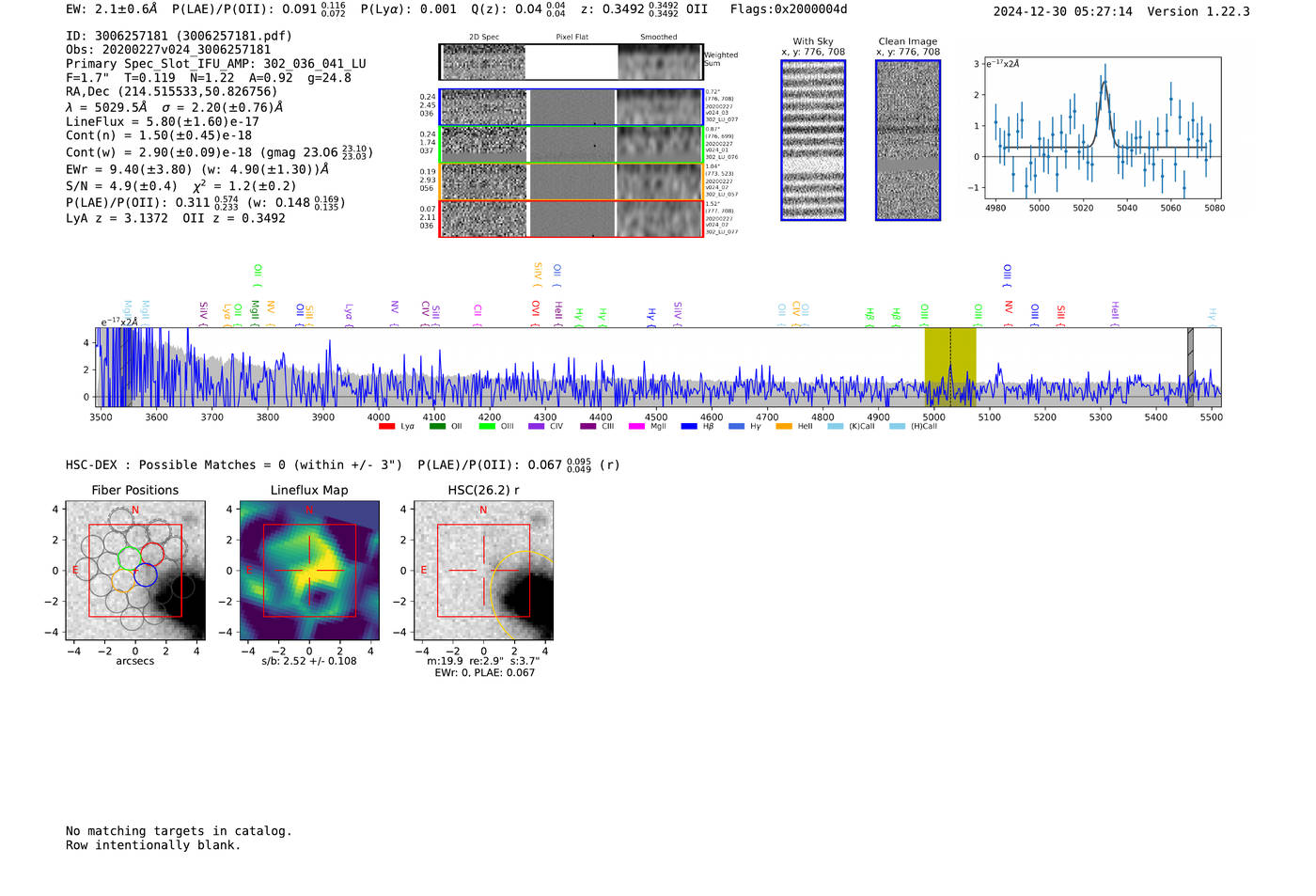This screenshot has width=1316, height=896.
Task: Select the Weighted Sum 2D spectrum strip
Action: tap(571, 62)
